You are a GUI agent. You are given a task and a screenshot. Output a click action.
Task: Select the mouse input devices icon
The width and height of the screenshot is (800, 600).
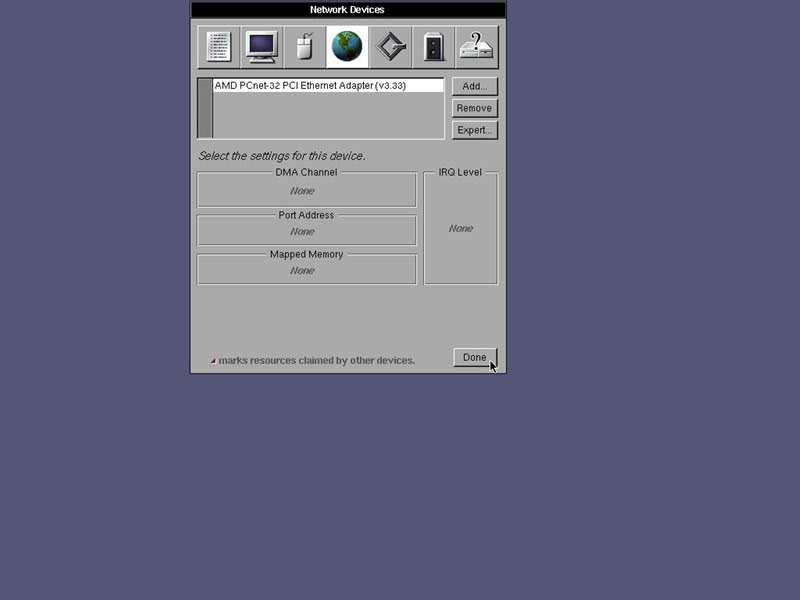click(x=305, y=47)
